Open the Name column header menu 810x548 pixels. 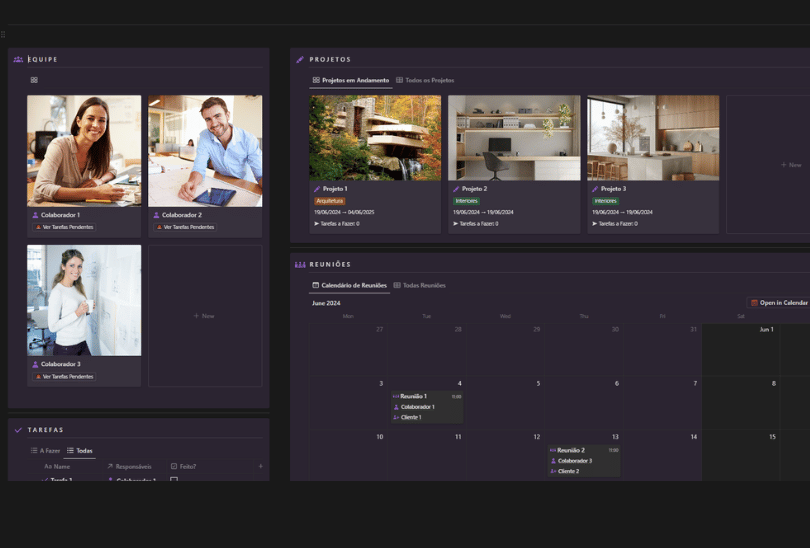point(57,466)
